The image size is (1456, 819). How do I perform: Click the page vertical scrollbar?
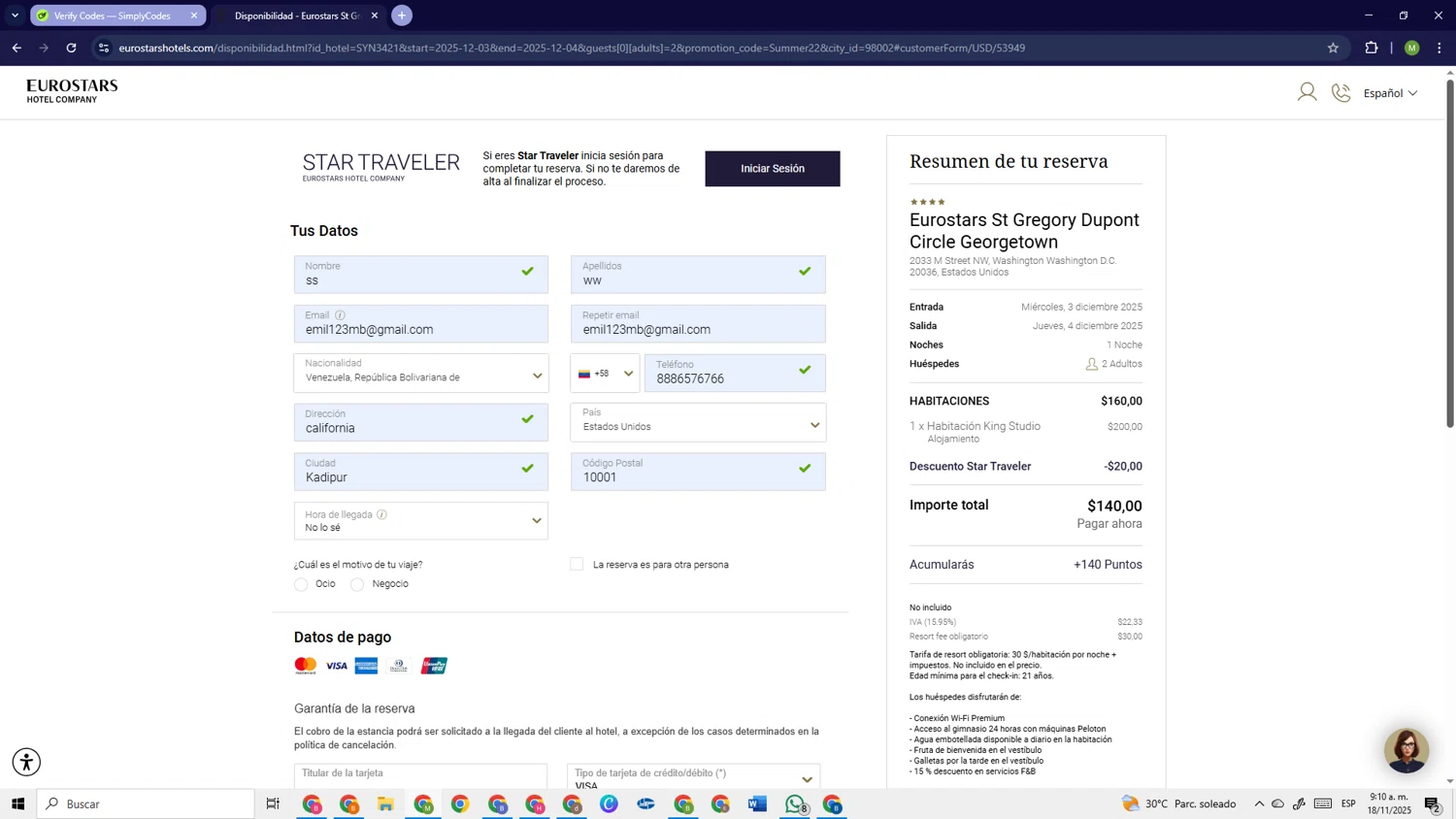[1450, 252]
